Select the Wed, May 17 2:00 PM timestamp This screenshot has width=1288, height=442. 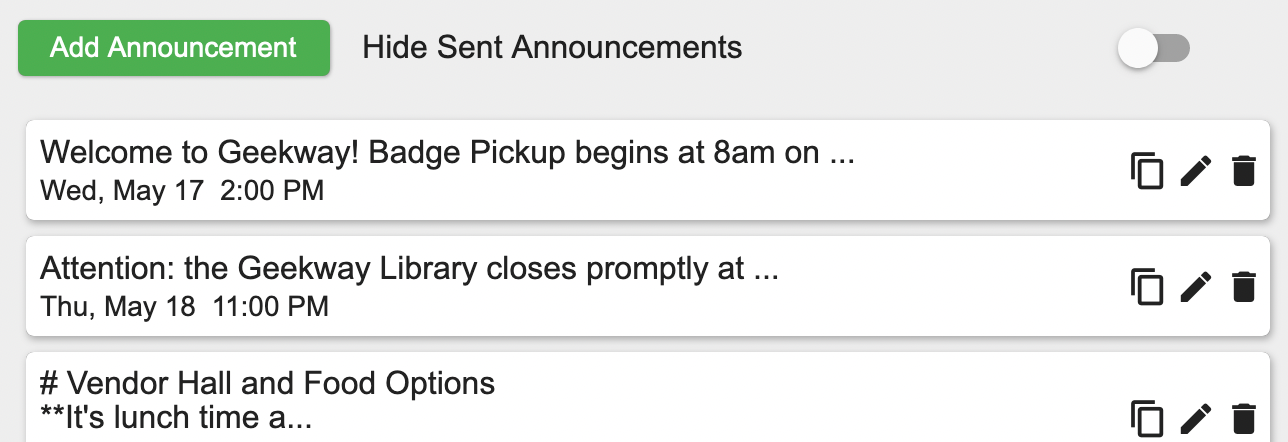pos(182,190)
